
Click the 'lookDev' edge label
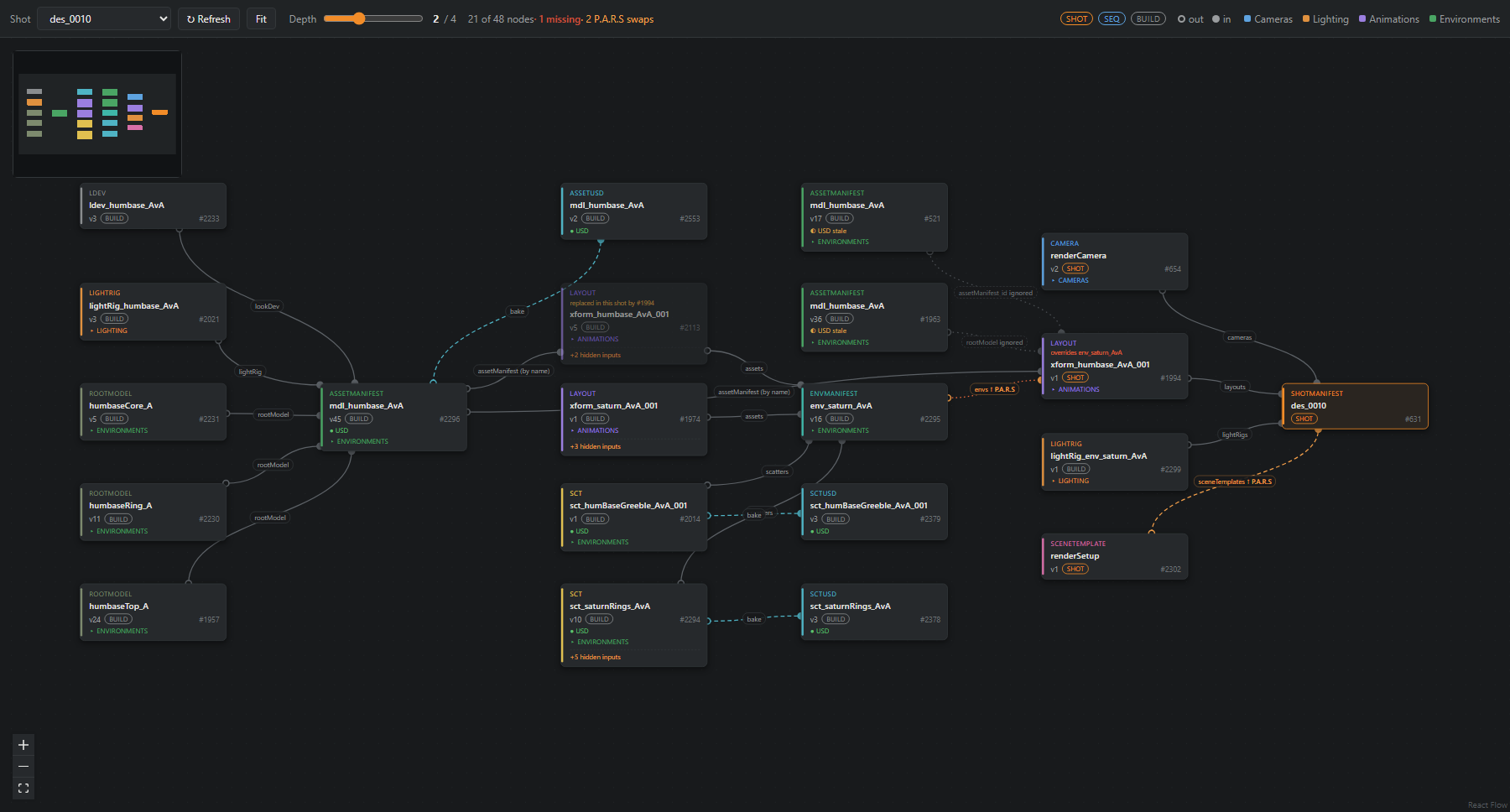coord(267,306)
